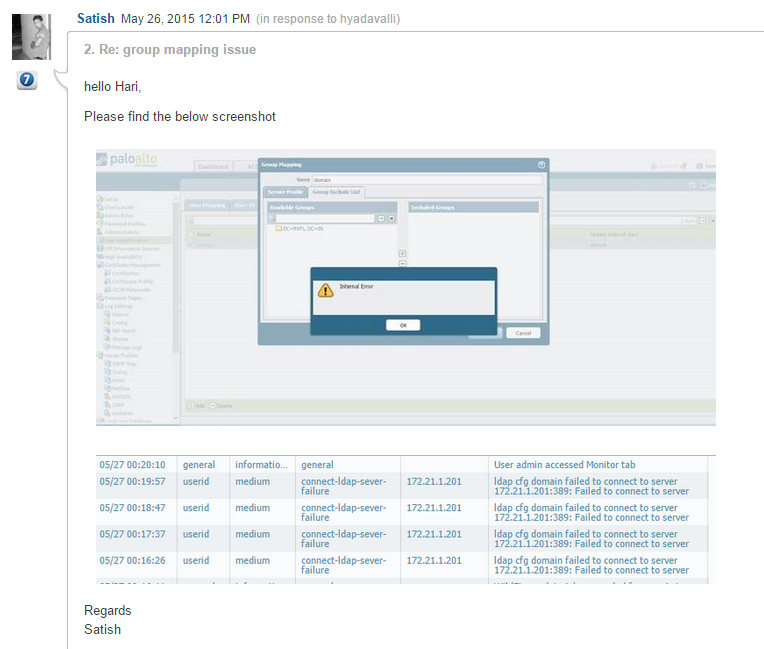Select Log Settings in the sidebar
Viewport: 764px width, 649px height.
pyautogui.click(x=115, y=306)
